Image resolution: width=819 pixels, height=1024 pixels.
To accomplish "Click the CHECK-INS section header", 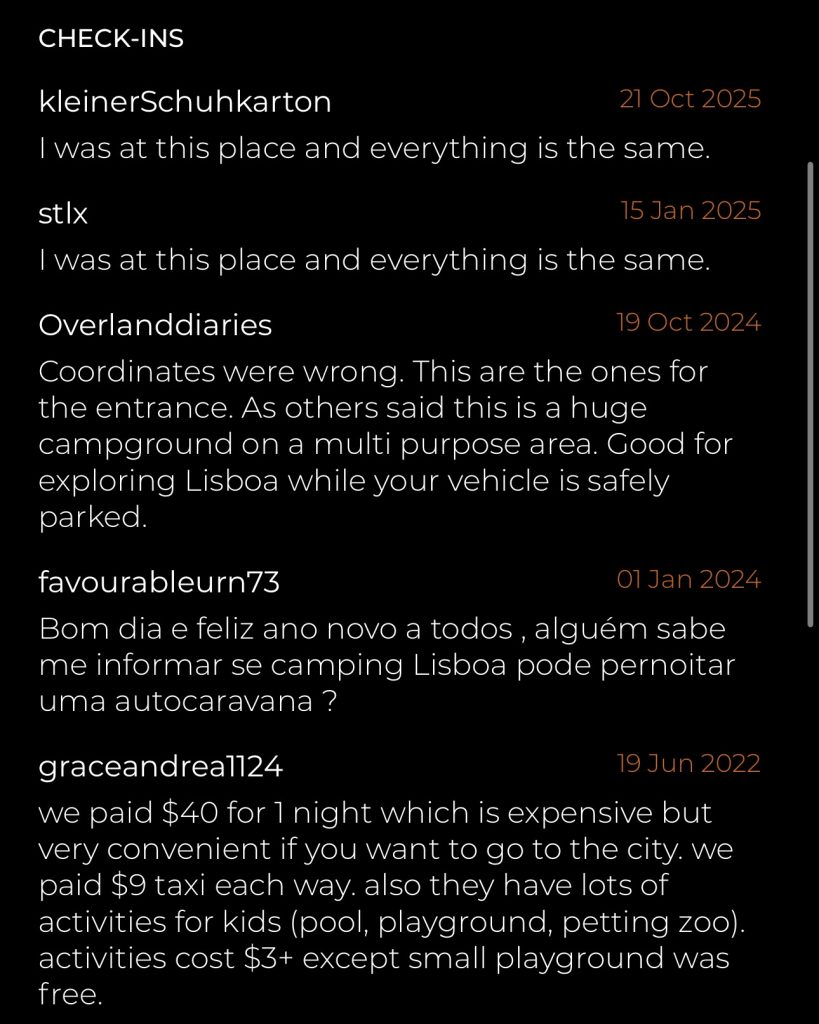I will pyautogui.click(x=110, y=39).
